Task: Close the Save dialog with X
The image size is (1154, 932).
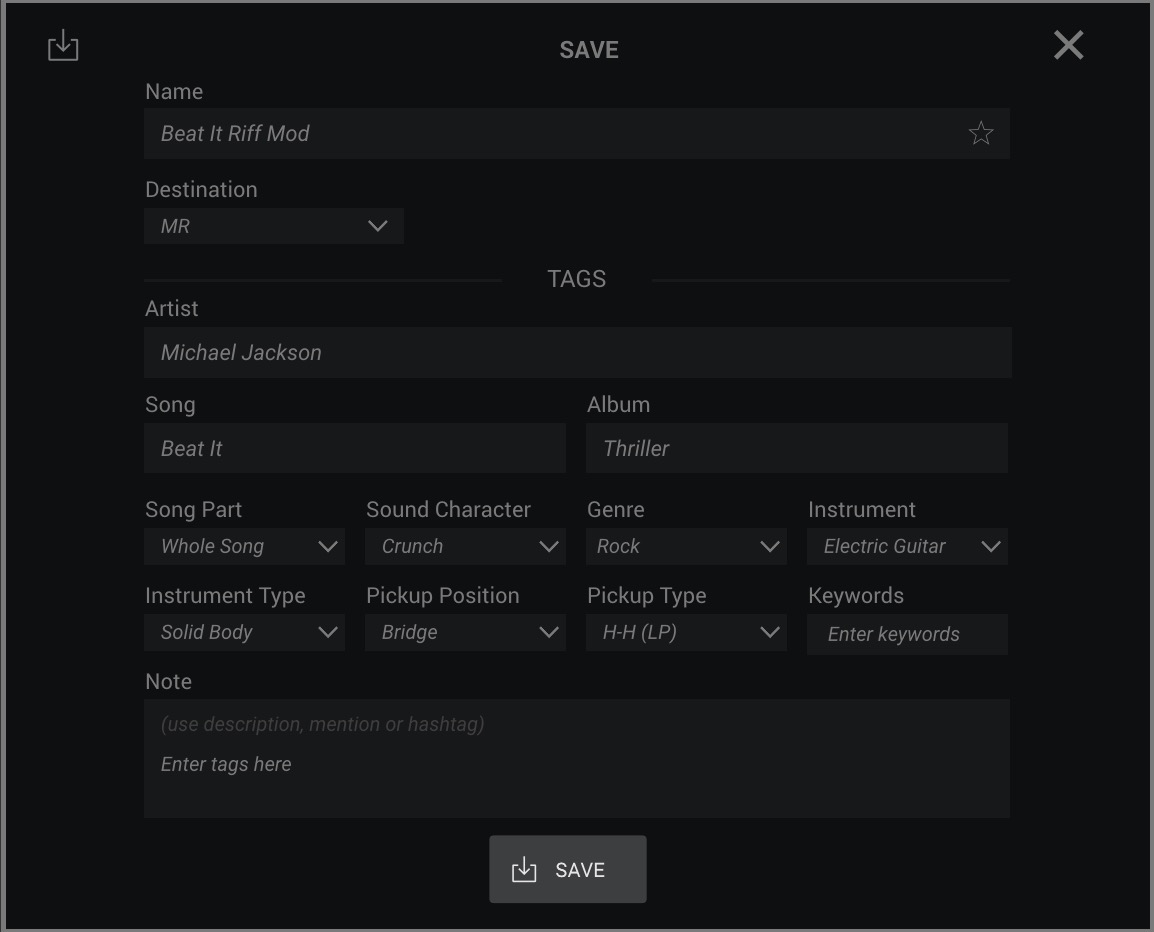Action: coord(1068,46)
